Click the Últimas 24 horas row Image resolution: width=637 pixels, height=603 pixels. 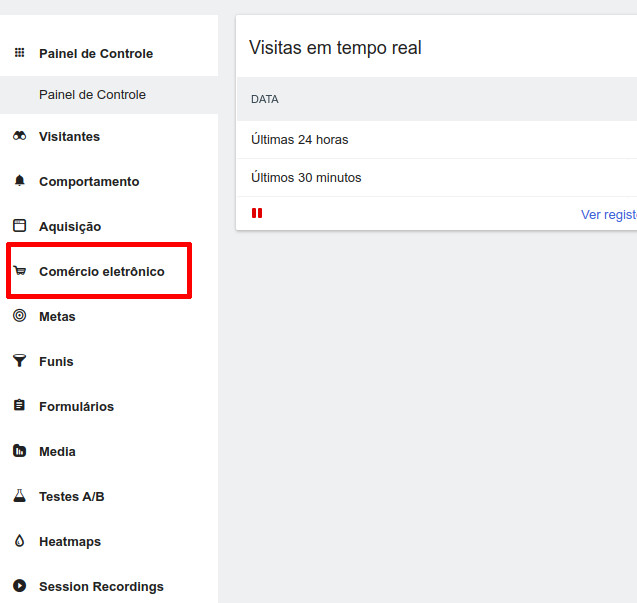pos(300,140)
